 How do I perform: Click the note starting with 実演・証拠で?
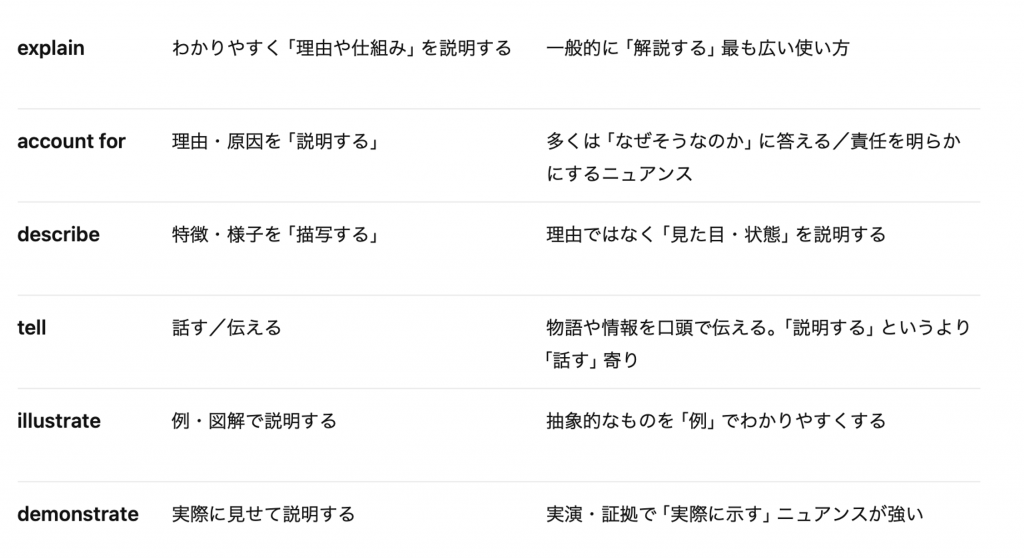point(735,514)
